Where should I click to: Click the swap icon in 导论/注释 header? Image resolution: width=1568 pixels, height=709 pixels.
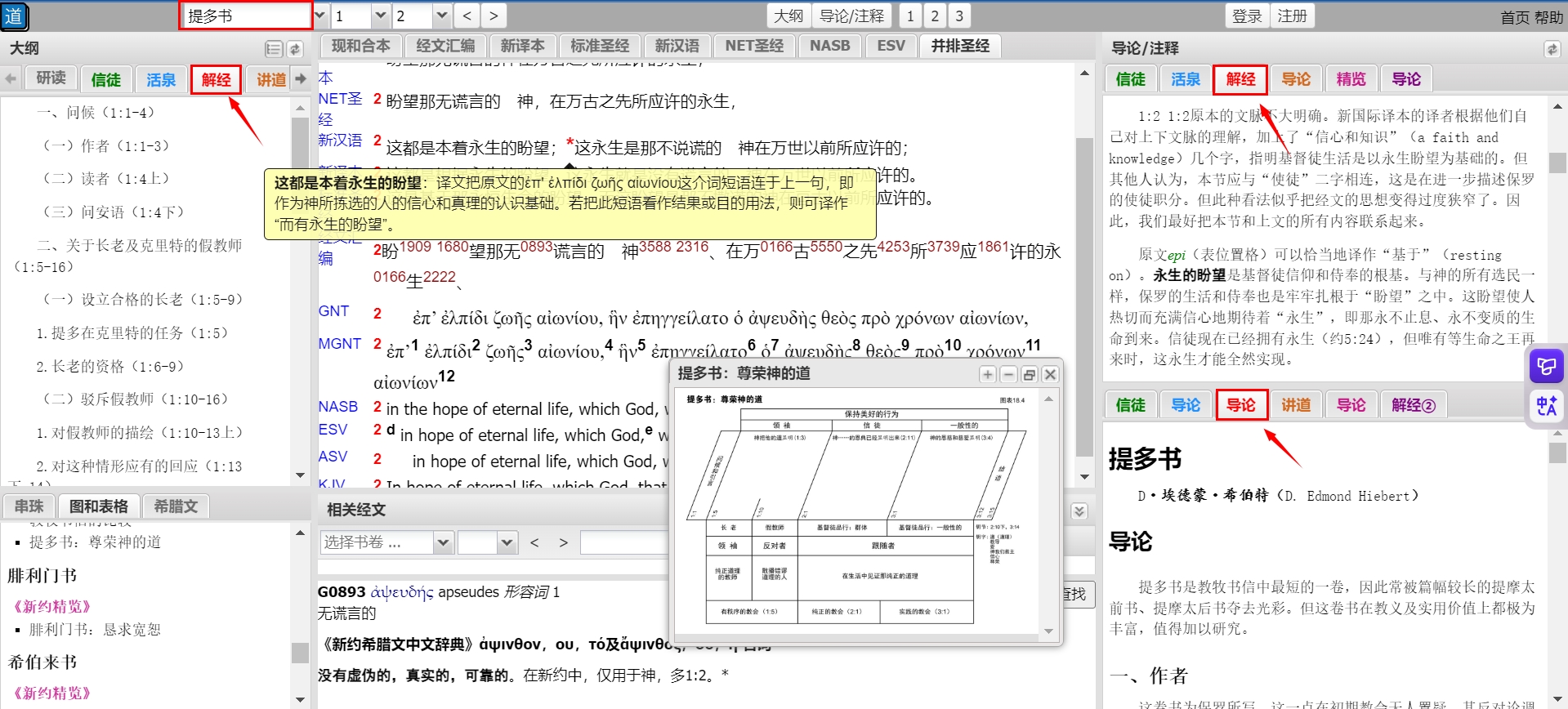[1552, 49]
